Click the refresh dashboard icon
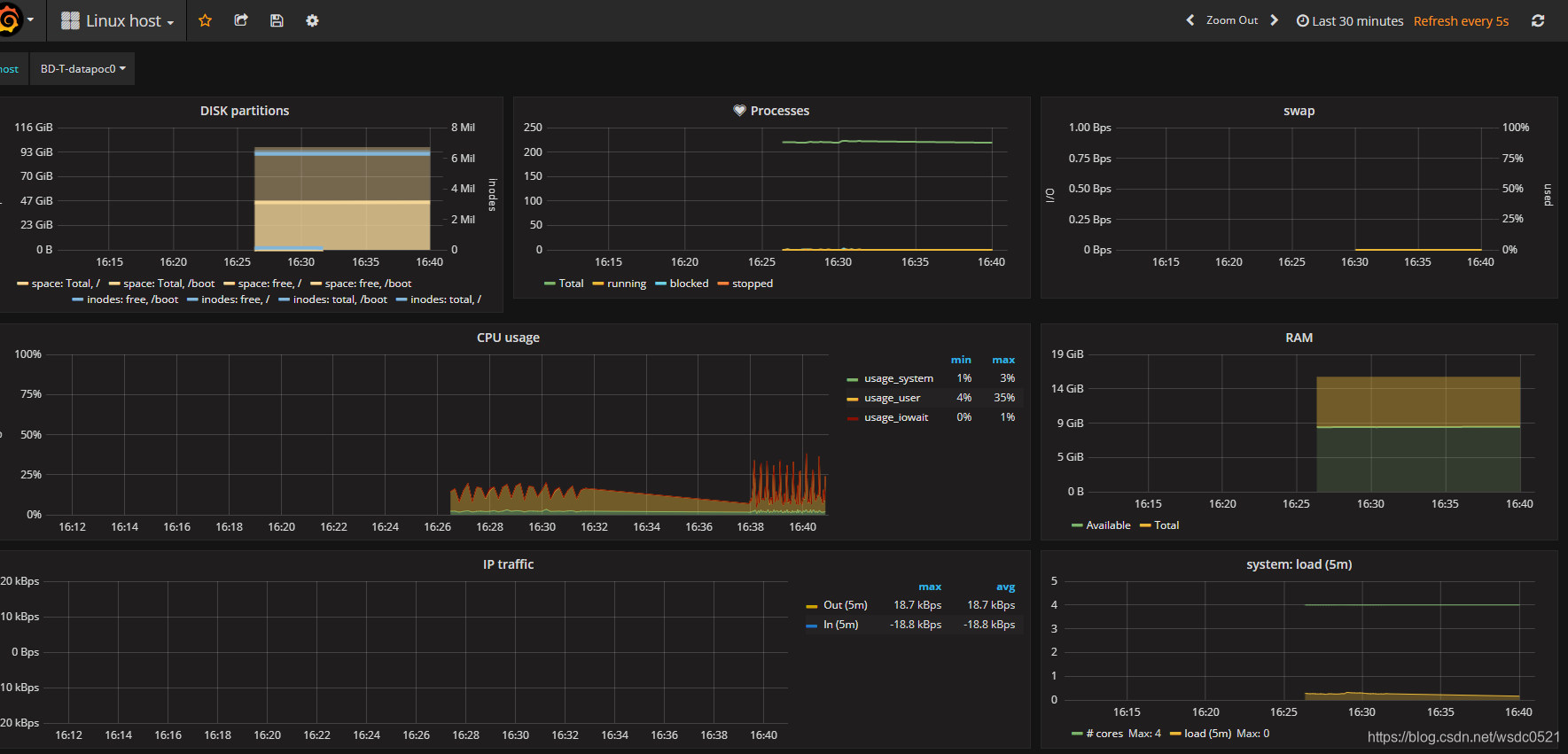This screenshot has height=754, width=1568. (x=1538, y=20)
